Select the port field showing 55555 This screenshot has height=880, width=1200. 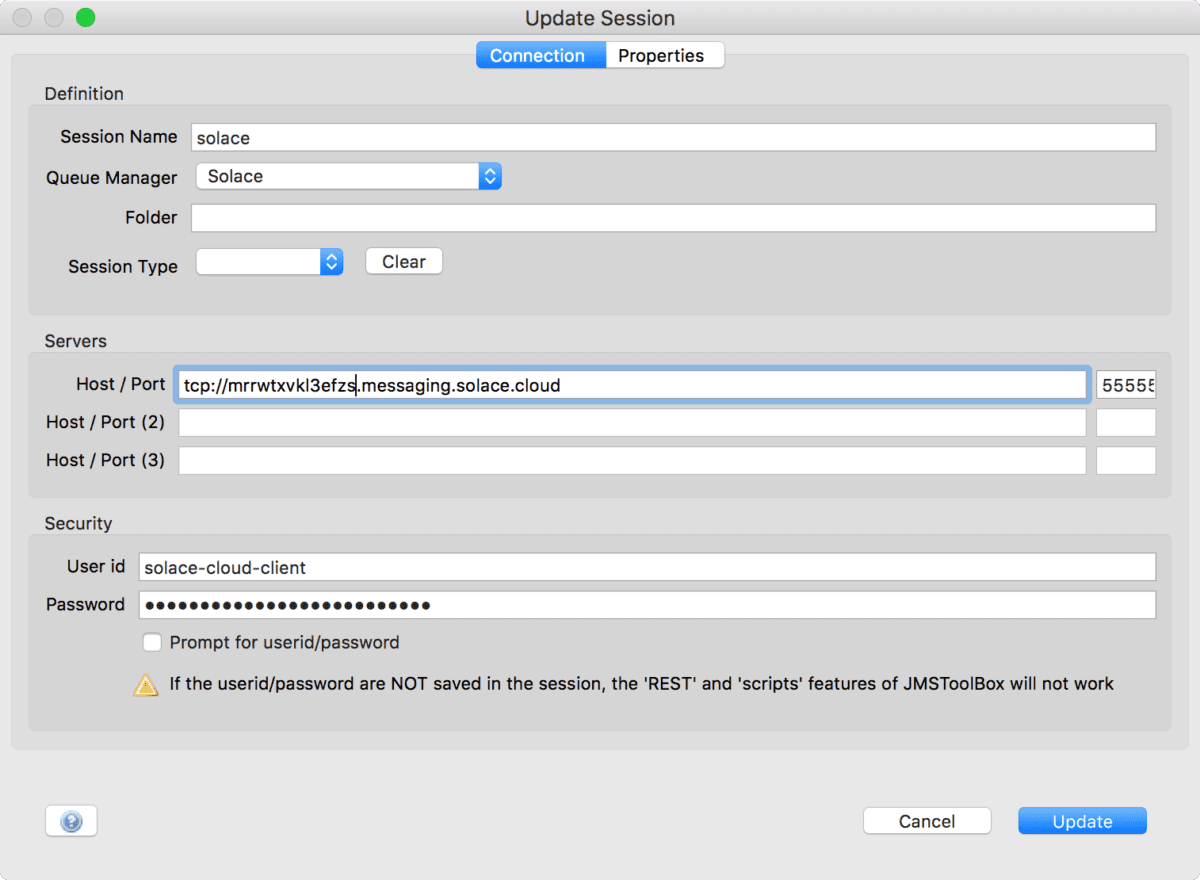pyautogui.click(x=1127, y=384)
